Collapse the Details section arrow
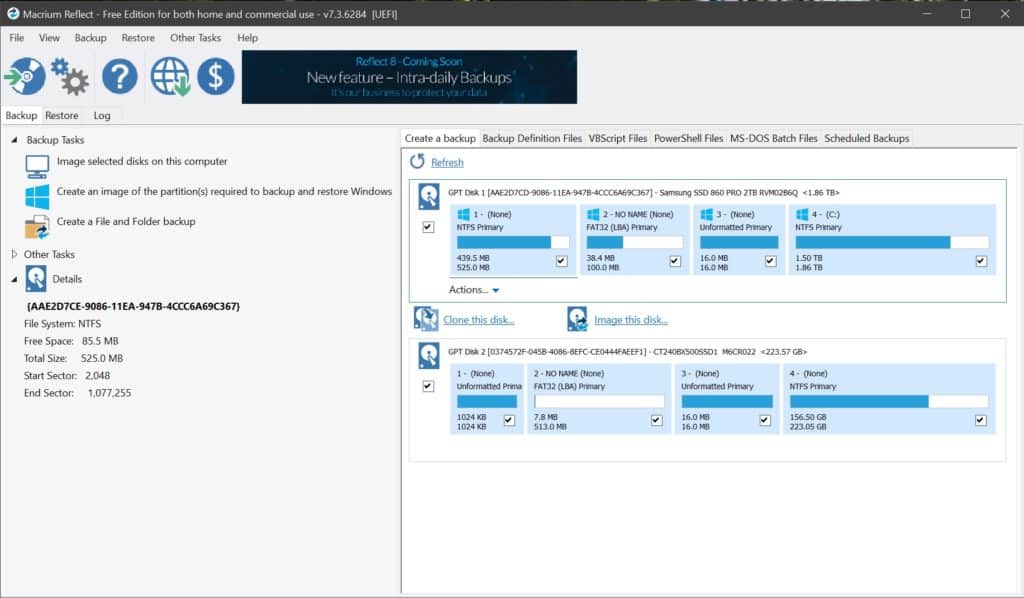The image size is (1024, 598). click(x=14, y=279)
